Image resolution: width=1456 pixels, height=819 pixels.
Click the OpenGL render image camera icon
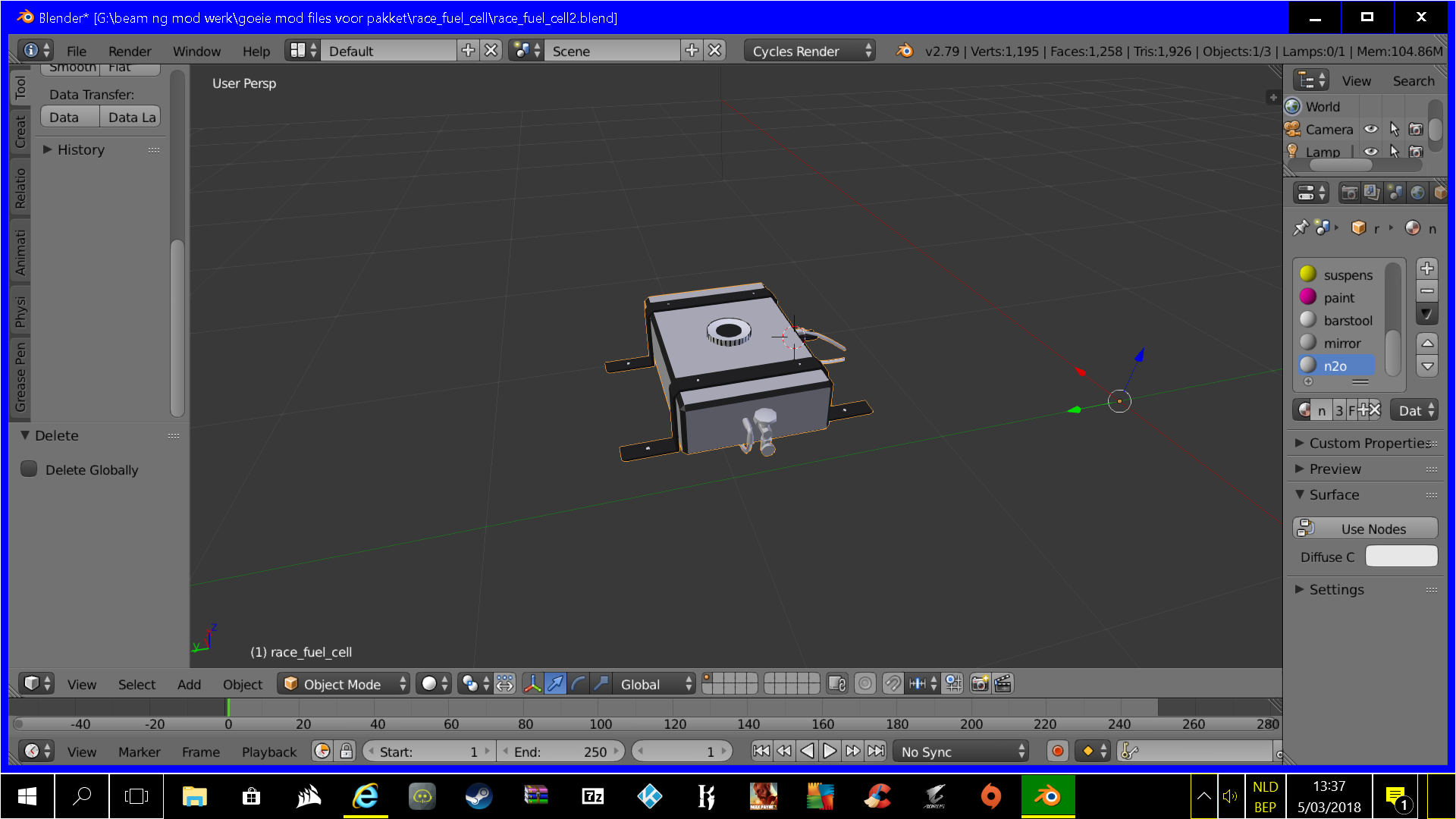(980, 684)
